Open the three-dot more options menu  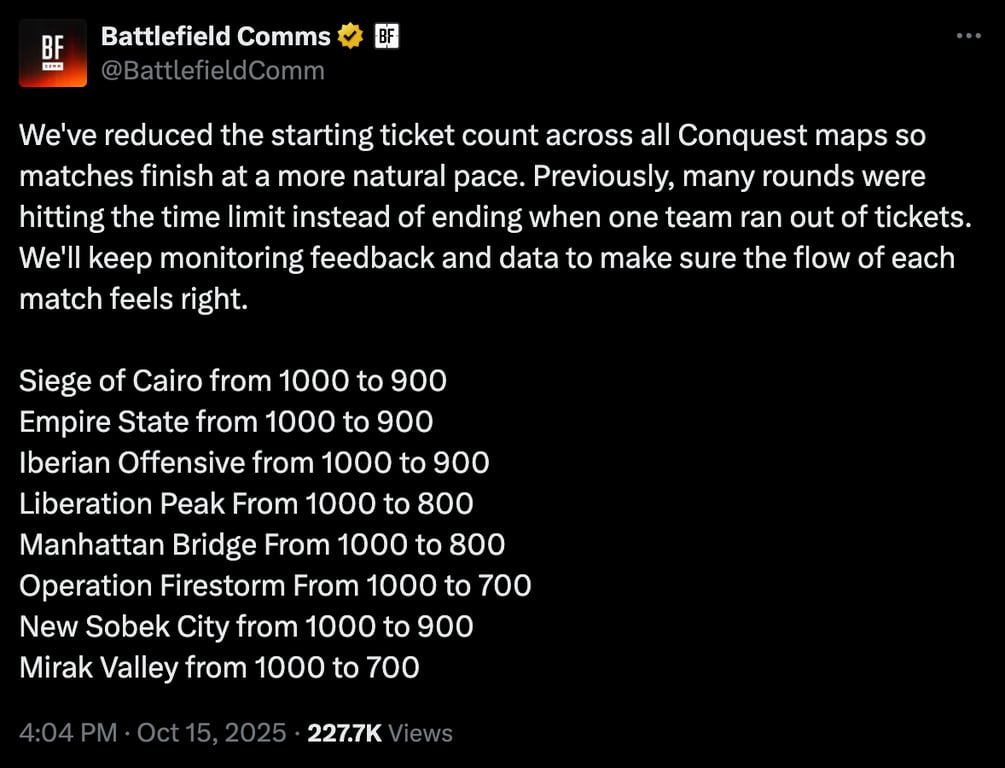pyautogui.click(x=969, y=36)
